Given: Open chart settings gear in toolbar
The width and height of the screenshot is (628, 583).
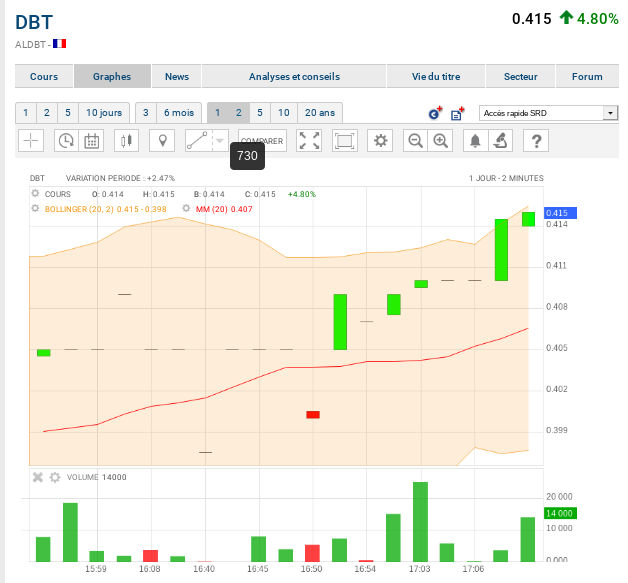Looking at the screenshot, I should click(380, 141).
